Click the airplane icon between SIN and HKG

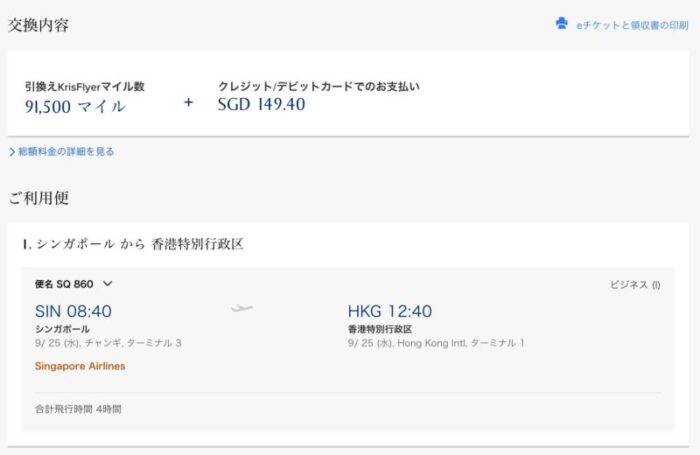(x=242, y=308)
